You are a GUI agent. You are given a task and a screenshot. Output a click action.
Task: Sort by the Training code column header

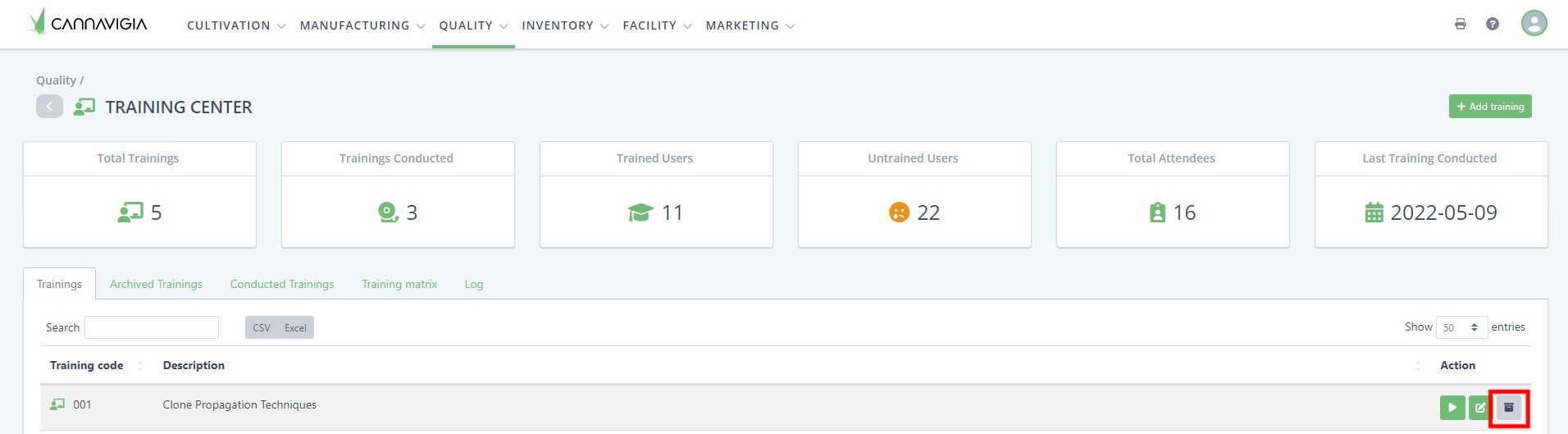click(87, 365)
